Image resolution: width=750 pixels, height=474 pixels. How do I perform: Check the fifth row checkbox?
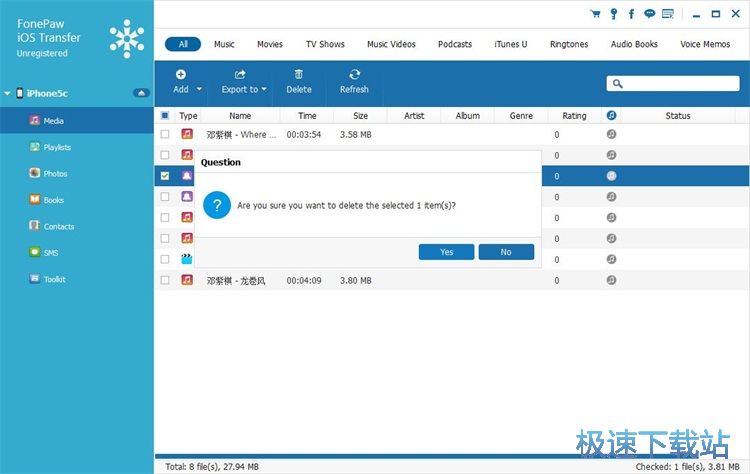point(165,217)
